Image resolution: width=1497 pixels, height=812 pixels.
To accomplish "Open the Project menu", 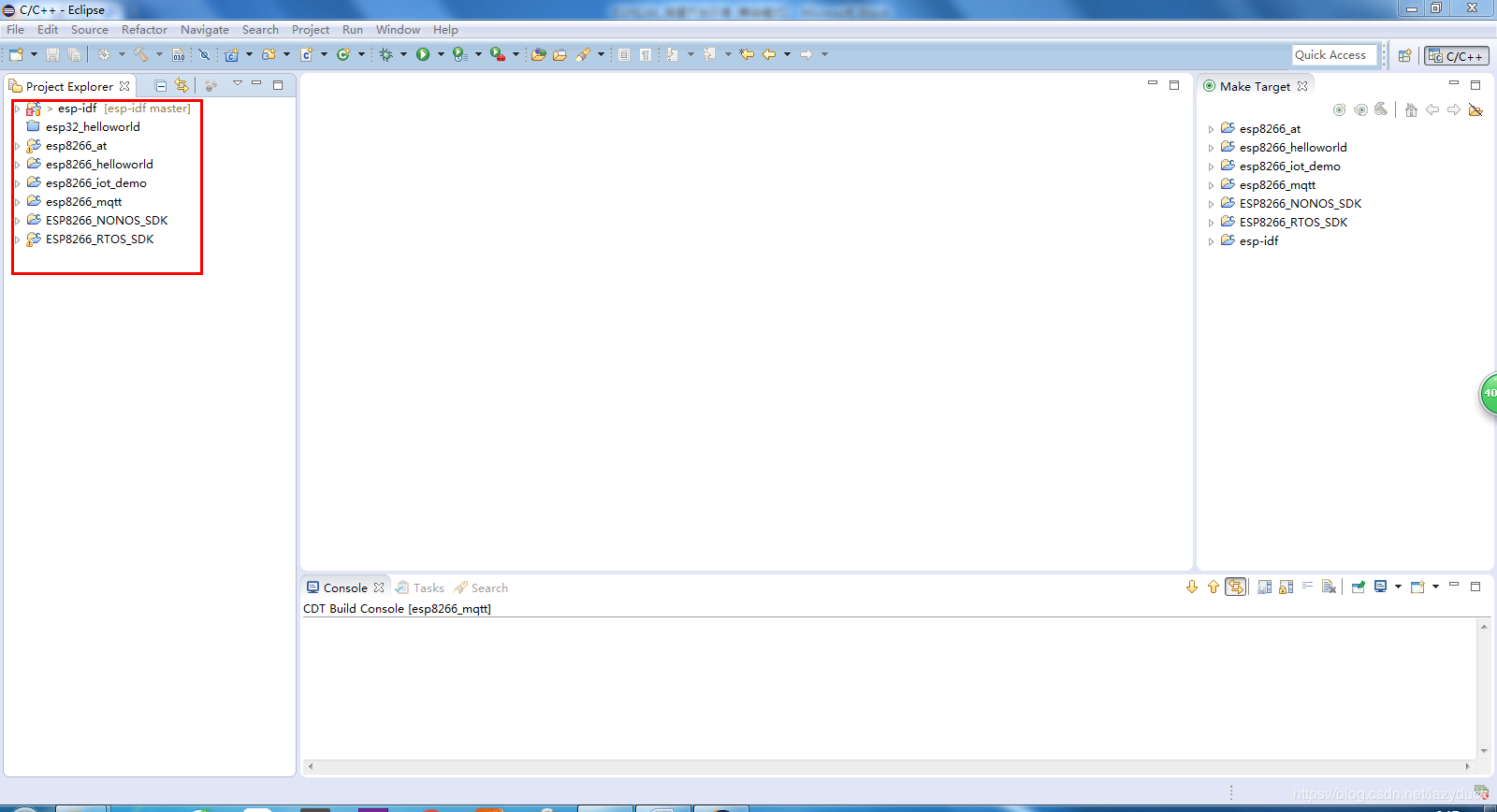I will [311, 30].
